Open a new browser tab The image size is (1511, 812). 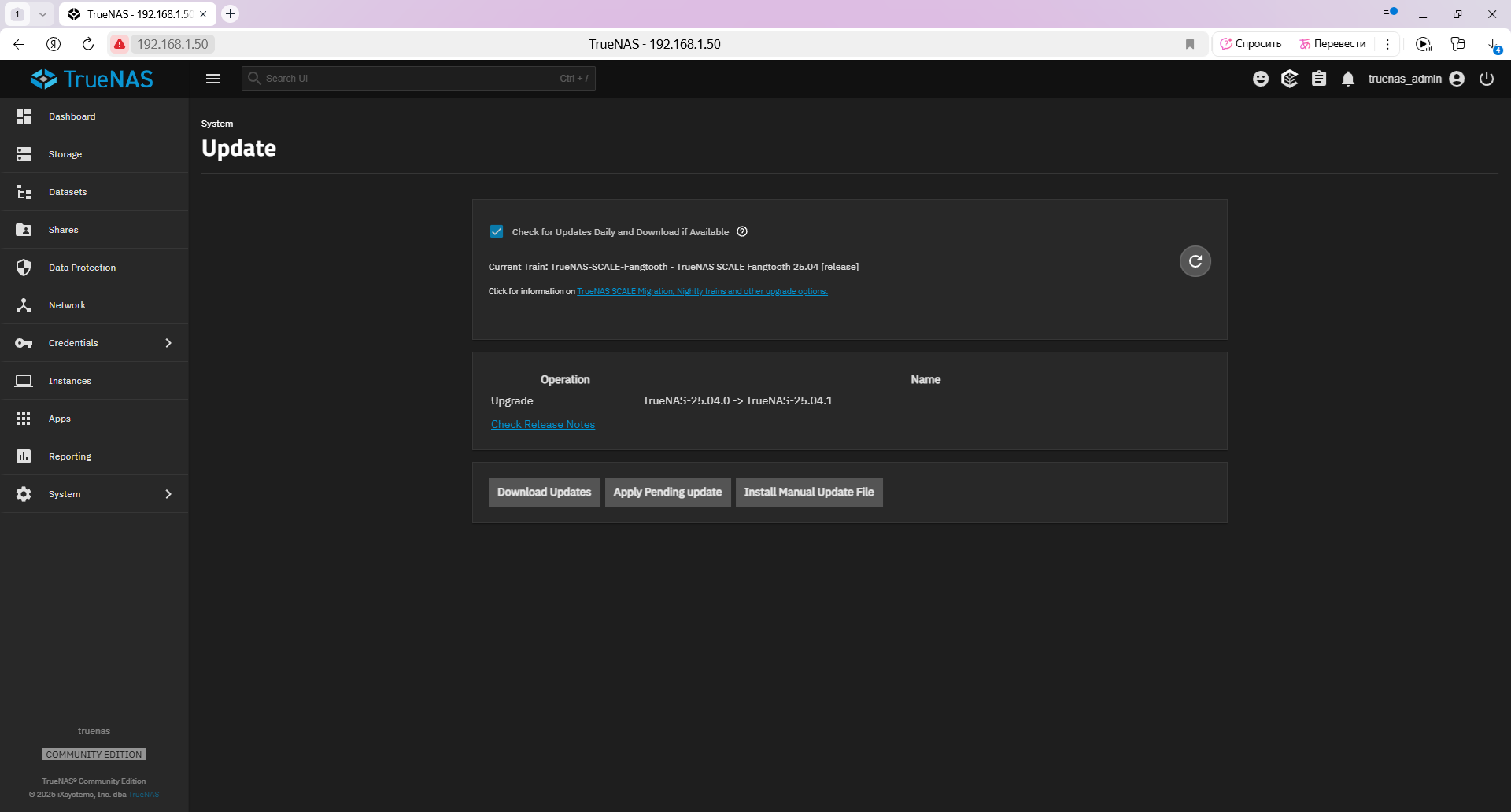click(231, 14)
